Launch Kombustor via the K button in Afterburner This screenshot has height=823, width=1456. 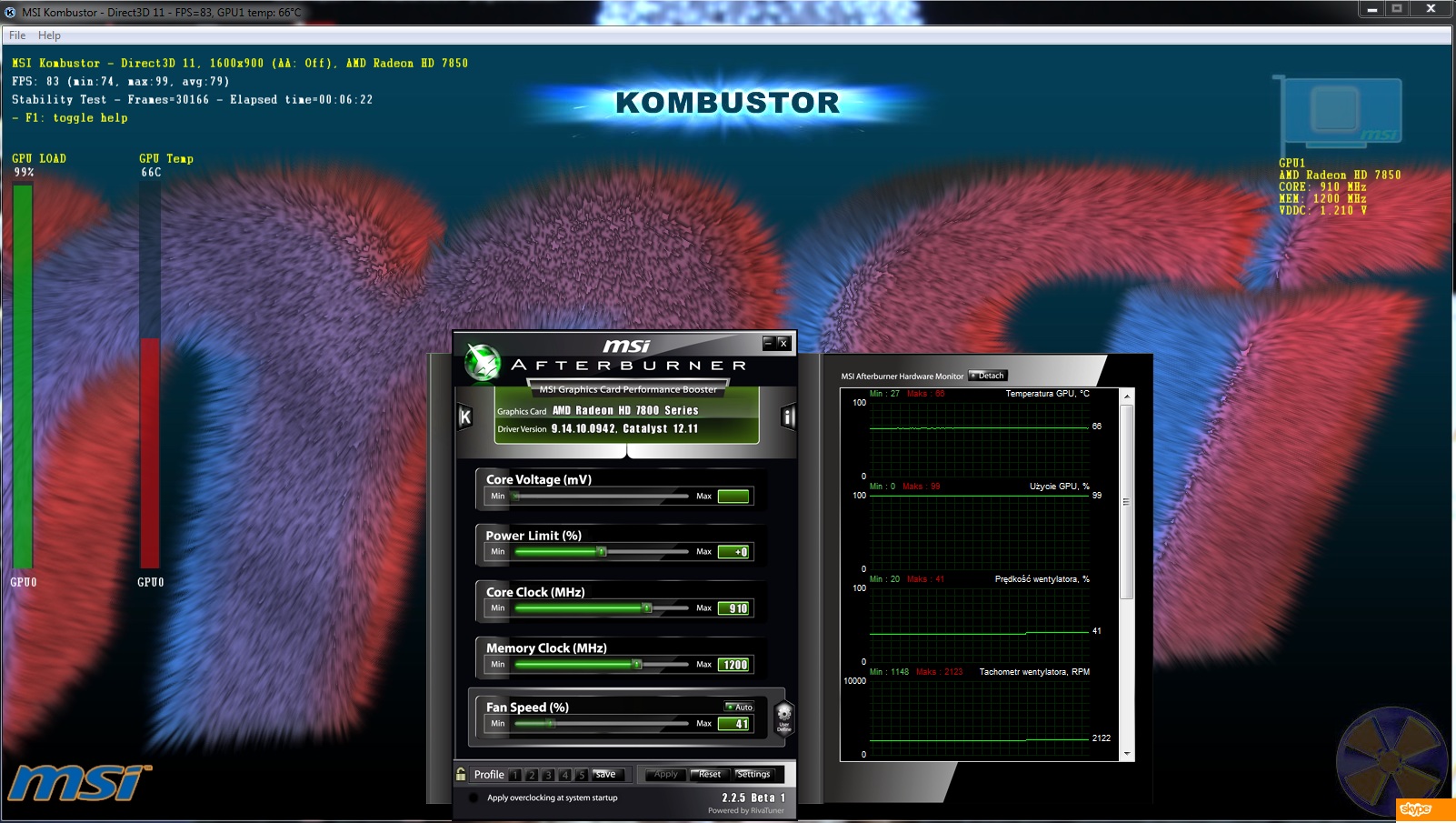tap(464, 417)
